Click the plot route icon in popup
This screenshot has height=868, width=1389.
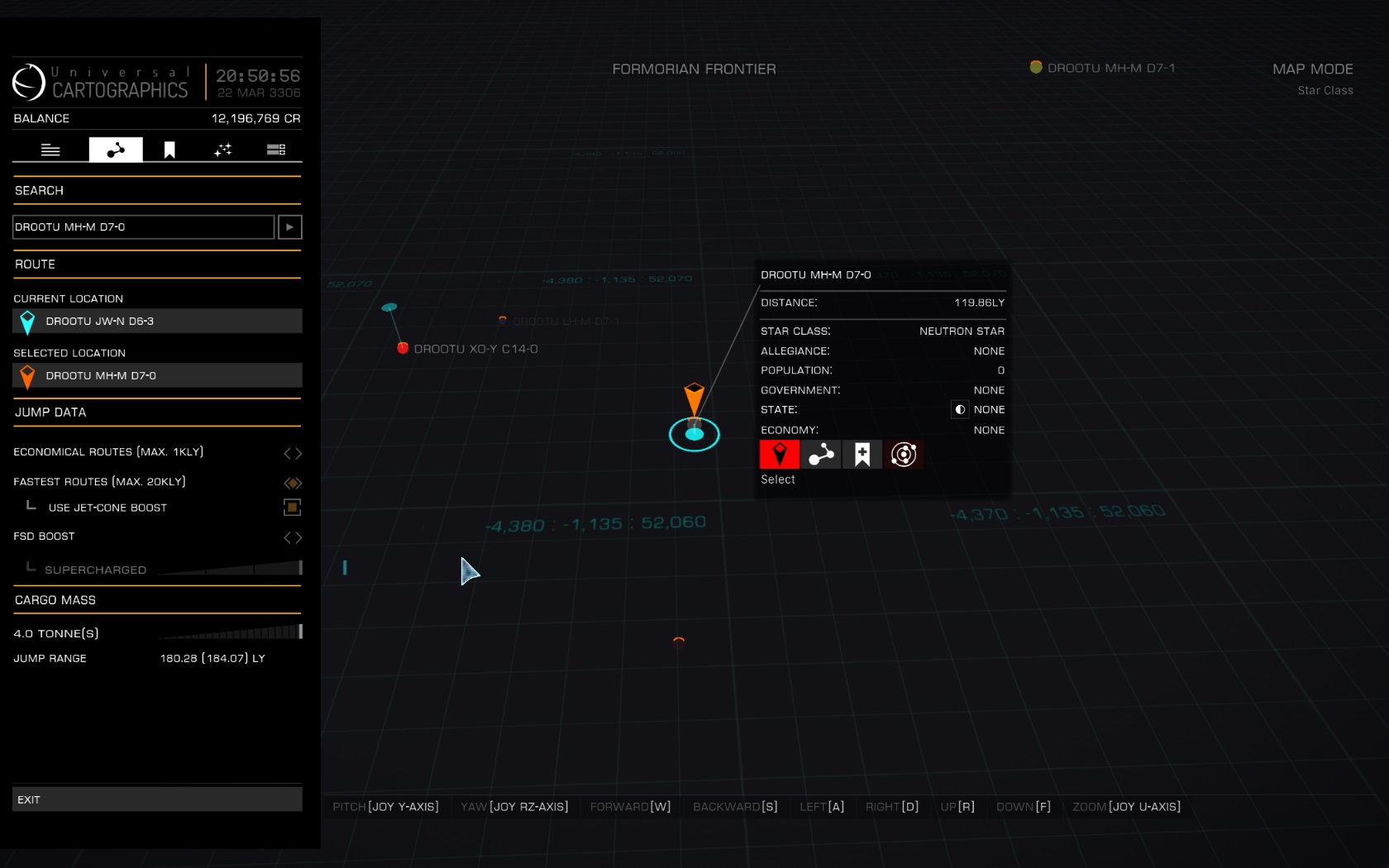[x=821, y=454]
